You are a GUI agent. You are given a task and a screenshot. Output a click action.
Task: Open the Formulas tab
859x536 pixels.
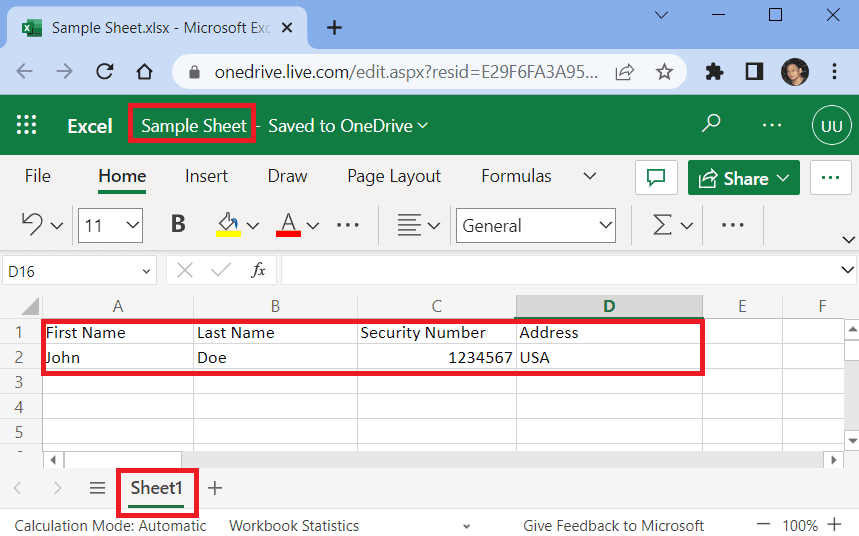click(x=516, y=176)
